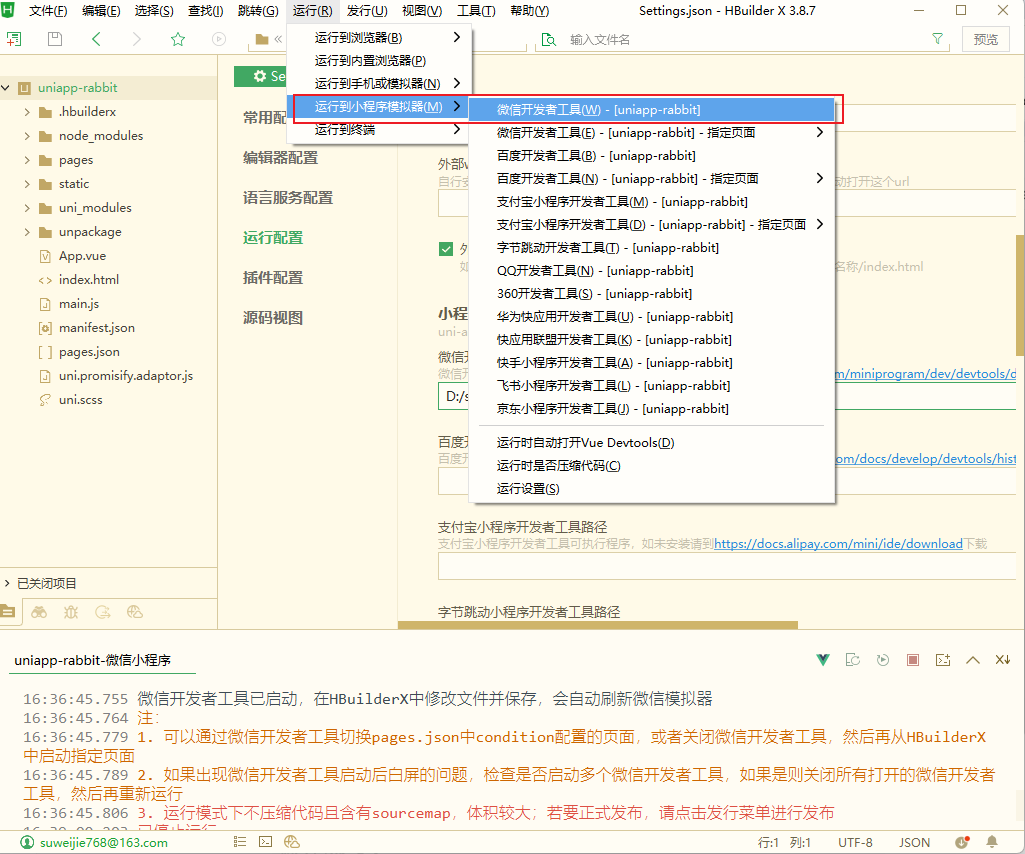This screenshot has height=854, width=1025.
Task: Open the 运行到浏览器(B) submenu
Action: click(379, 38)
